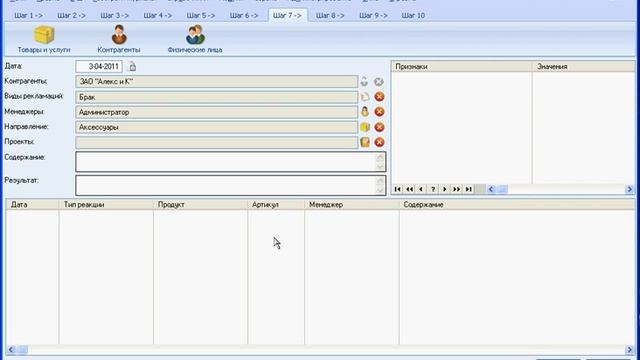Click the Менеджеры field Администратор
This screenshot has width=640, height=360.
click(217, 112)
